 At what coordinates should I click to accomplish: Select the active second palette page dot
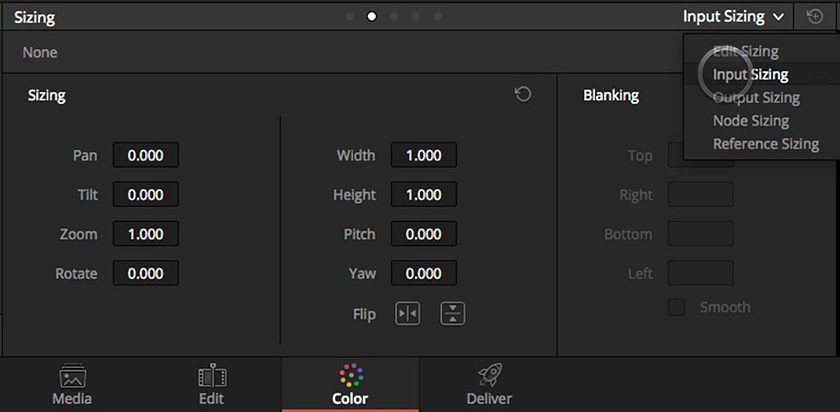click(371, 17)
